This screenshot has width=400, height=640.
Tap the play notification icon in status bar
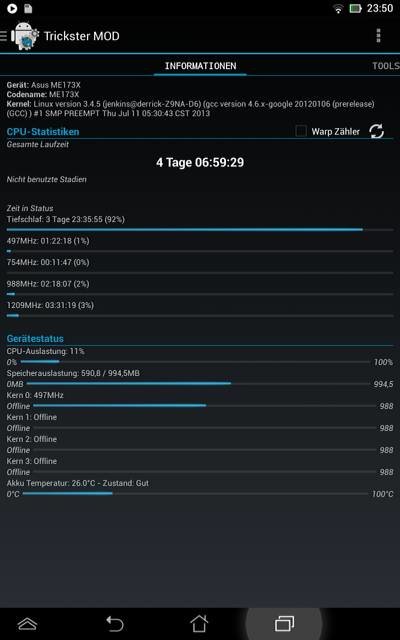12,8
